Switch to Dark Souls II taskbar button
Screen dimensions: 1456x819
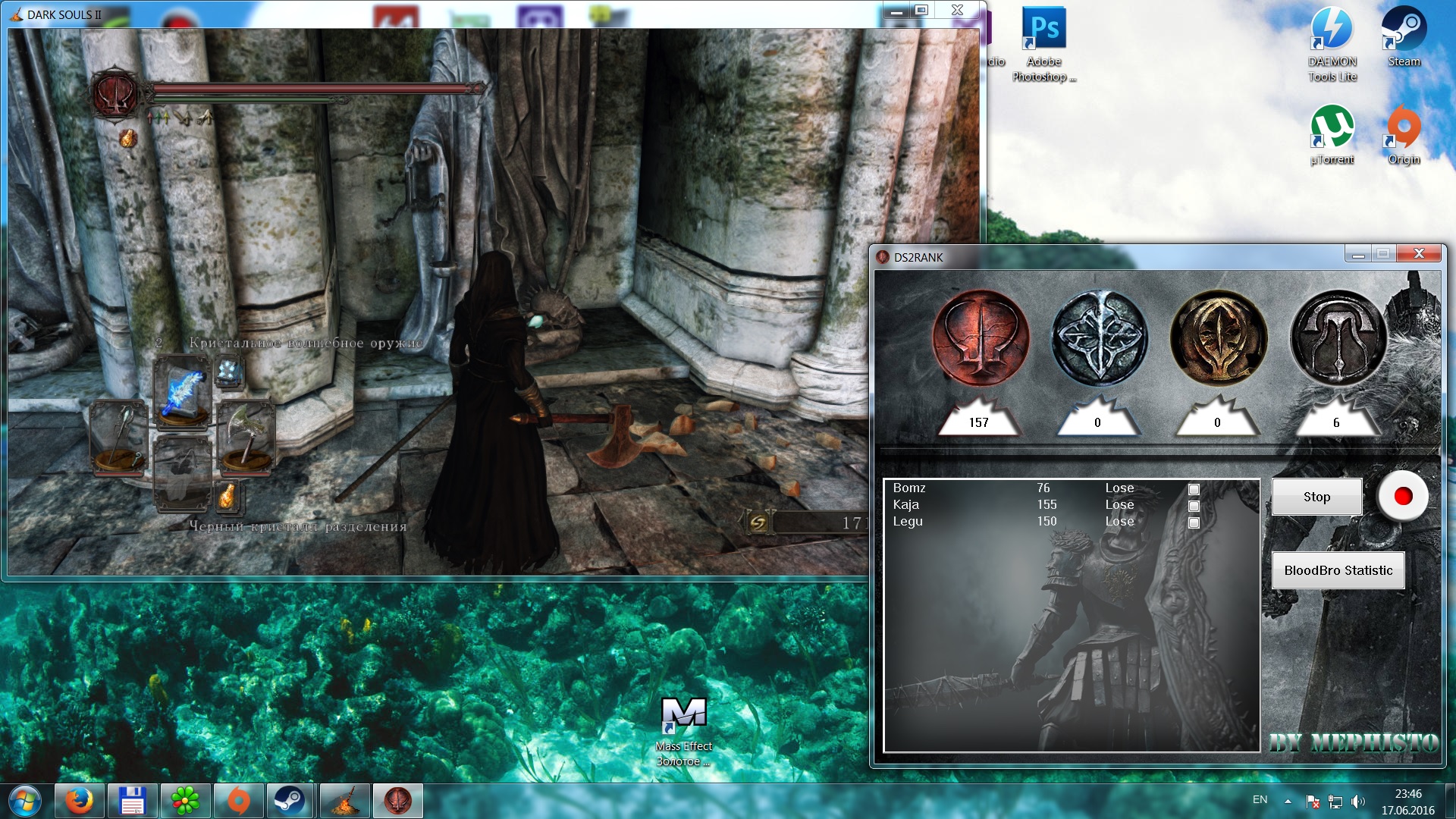pos(344,801)
